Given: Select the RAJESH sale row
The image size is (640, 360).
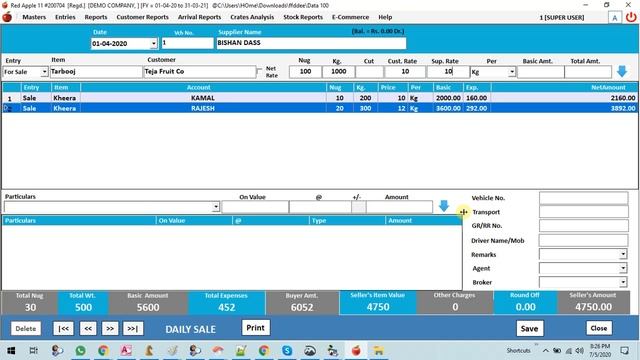Looking at the screenshot, I should tap(320, 108).
